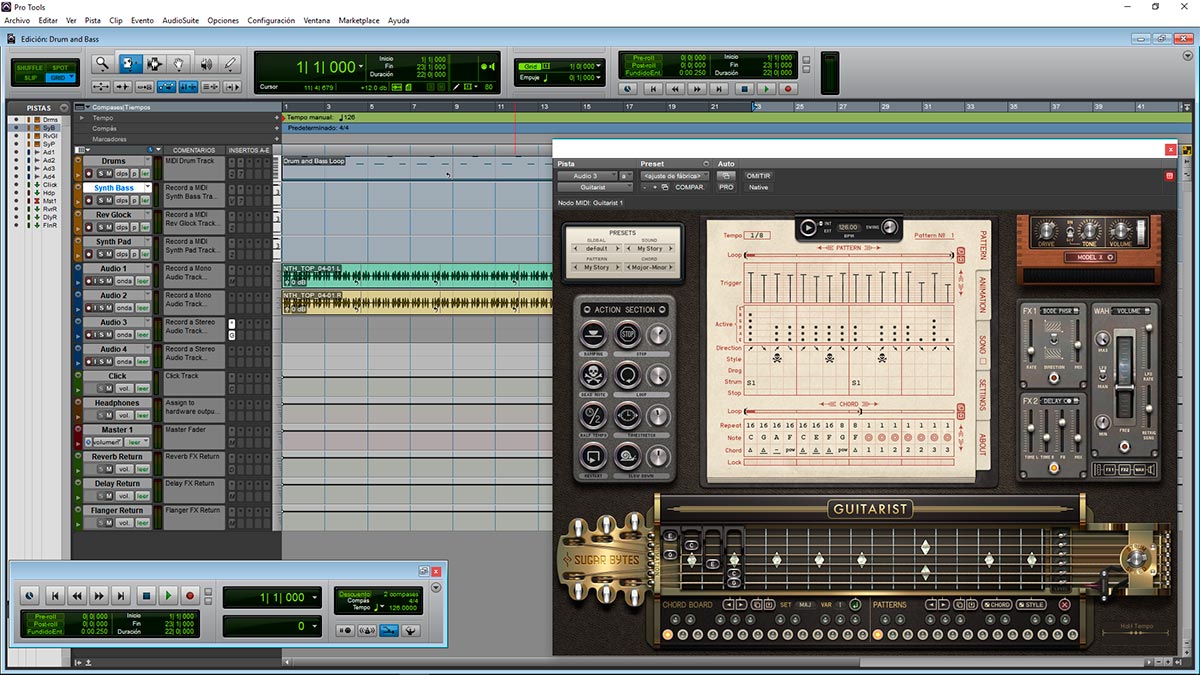
Task: Click the Stop sign action button in Guitarist
Action: coord(629,334)
